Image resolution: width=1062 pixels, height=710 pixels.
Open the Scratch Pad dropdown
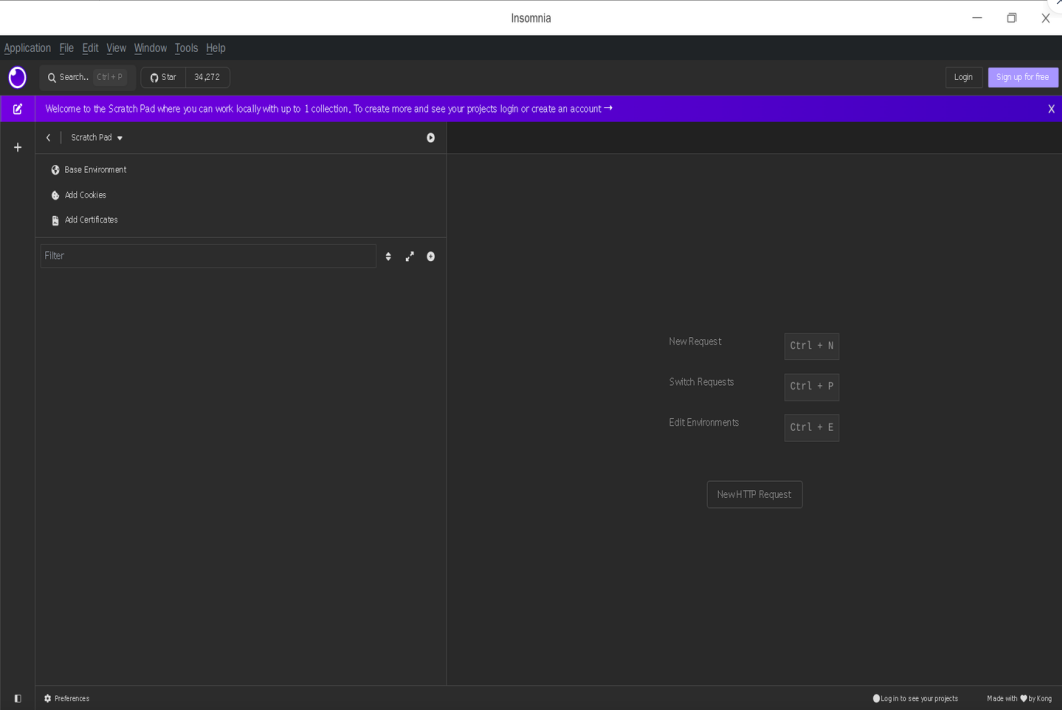97,138
